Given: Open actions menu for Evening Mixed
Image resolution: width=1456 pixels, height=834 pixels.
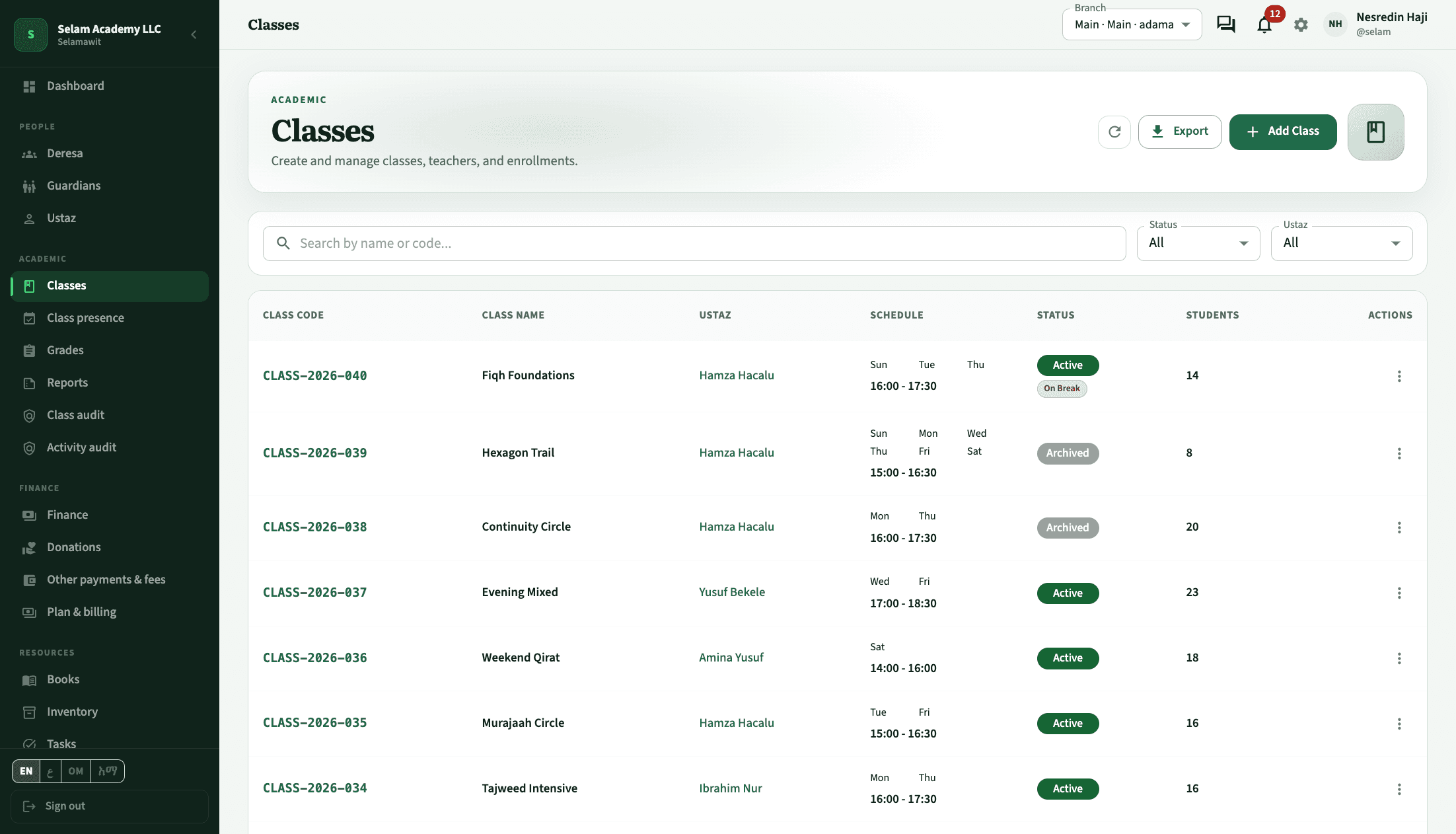Looking at the screenshot, I should pyautogui.click(x=1399, y=593).
